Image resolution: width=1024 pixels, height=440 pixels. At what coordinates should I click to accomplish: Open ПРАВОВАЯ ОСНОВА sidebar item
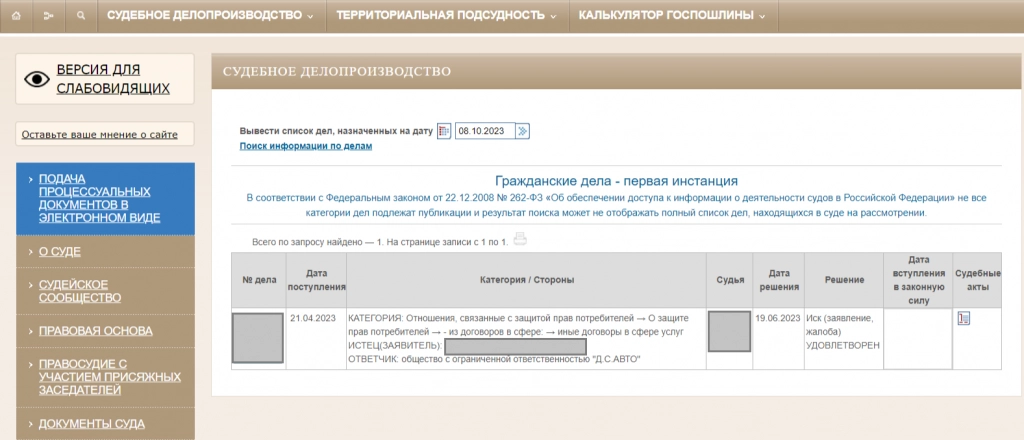(x=104, y=331)
